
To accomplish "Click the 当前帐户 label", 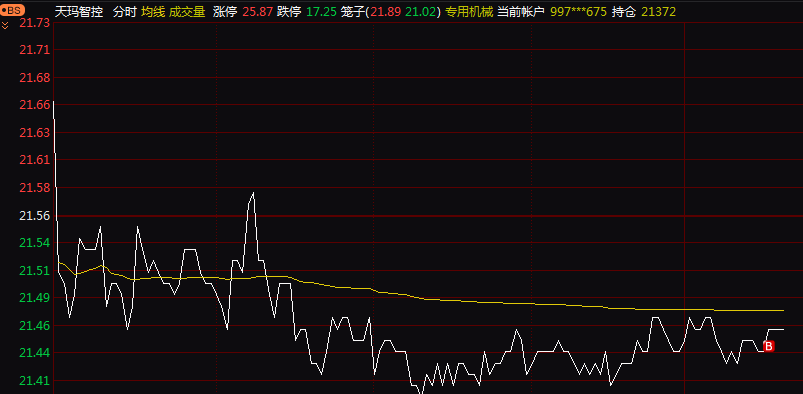I will coord(521,12).
